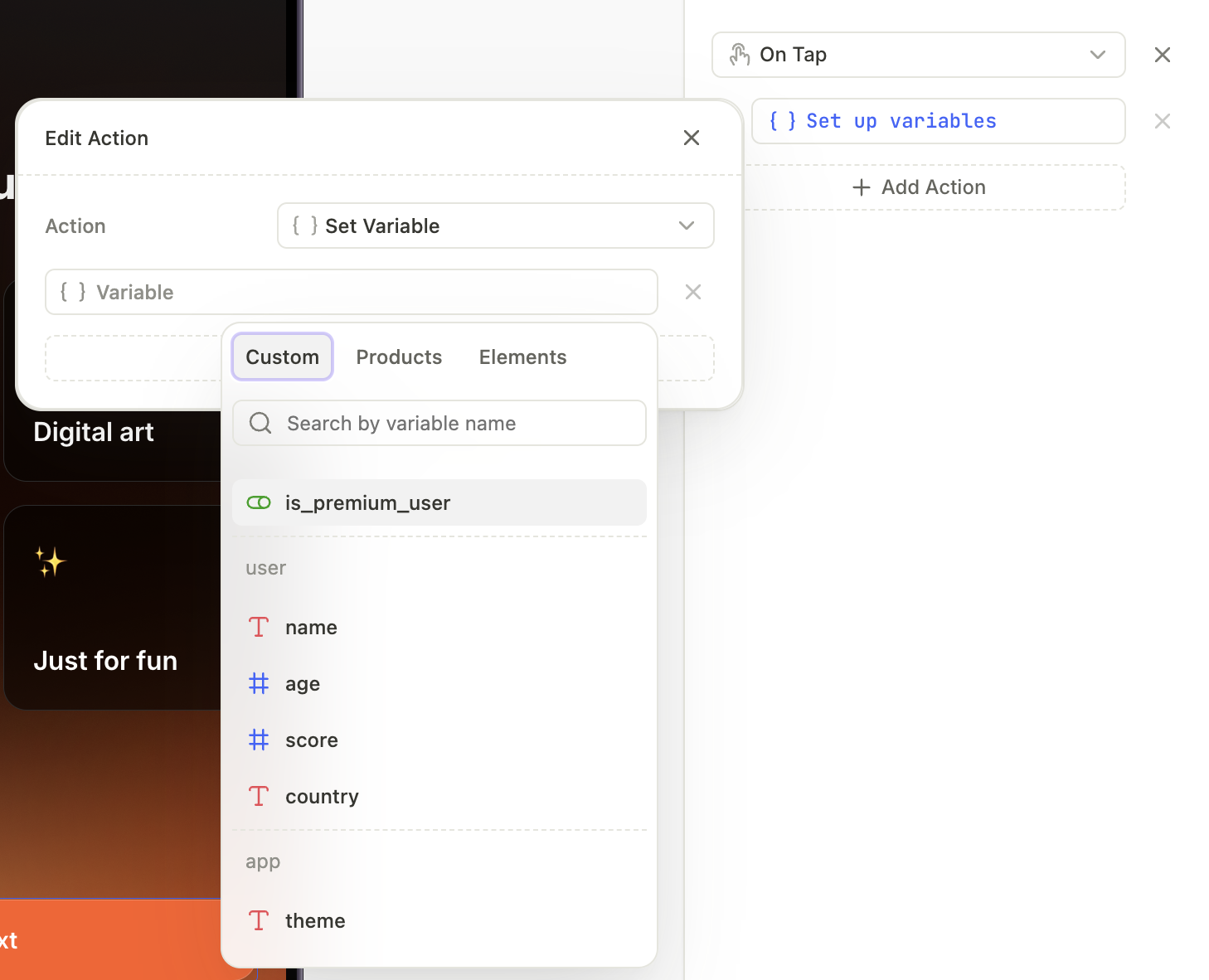
Task: Click the search magnifier icon
Action: [x=260, y=423]
